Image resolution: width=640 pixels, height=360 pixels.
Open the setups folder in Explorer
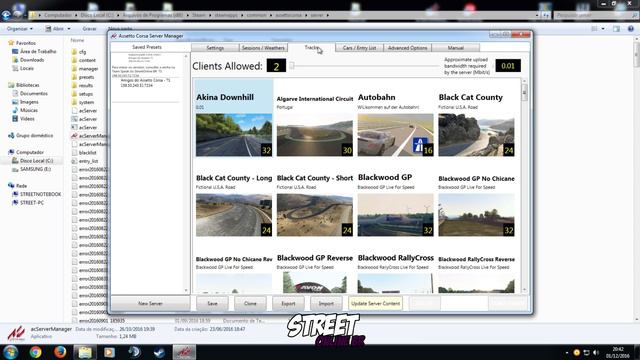[x=86, y=94]
